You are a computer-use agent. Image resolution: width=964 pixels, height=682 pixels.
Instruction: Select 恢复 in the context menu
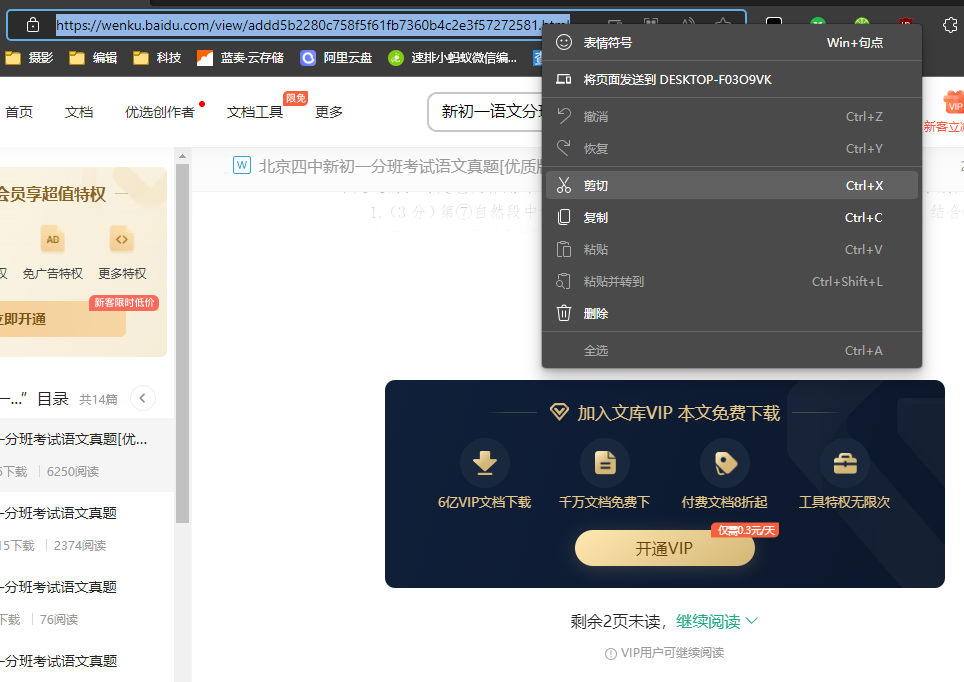click(732, 148)
